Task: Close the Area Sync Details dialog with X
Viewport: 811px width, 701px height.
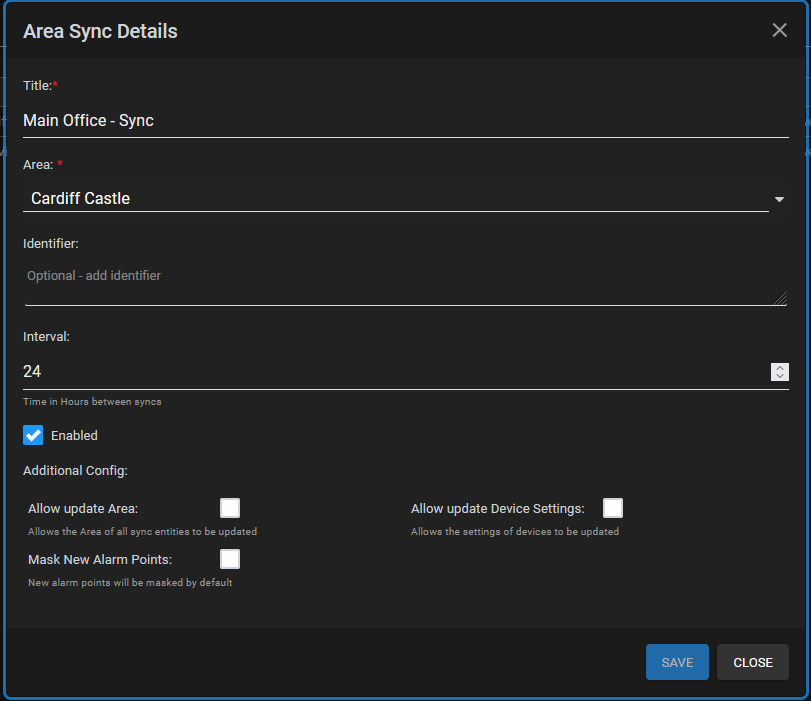Action: [x=779, y=30]
